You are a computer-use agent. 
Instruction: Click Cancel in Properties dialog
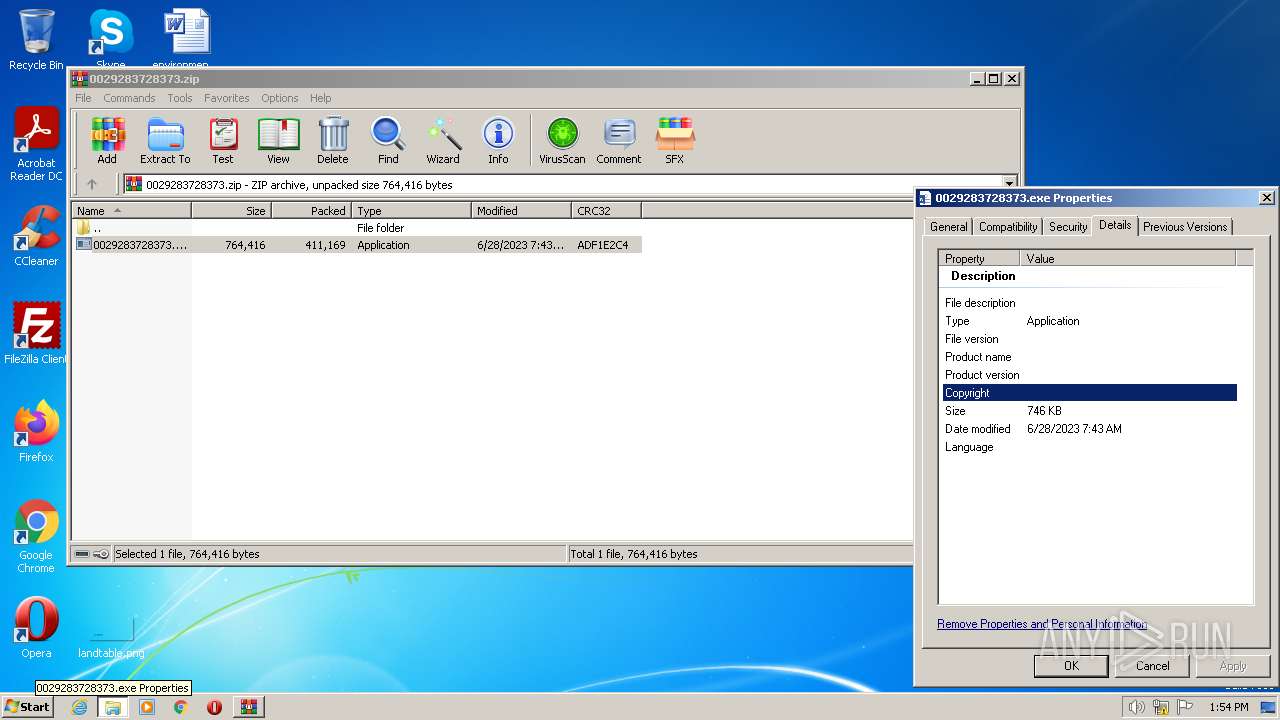(1152, 666)
